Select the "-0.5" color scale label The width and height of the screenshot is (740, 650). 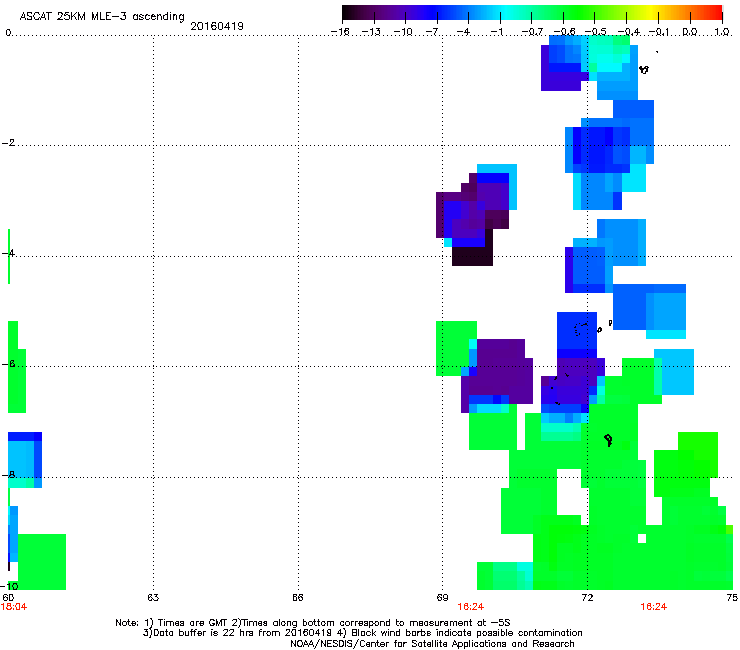(596, 32)
